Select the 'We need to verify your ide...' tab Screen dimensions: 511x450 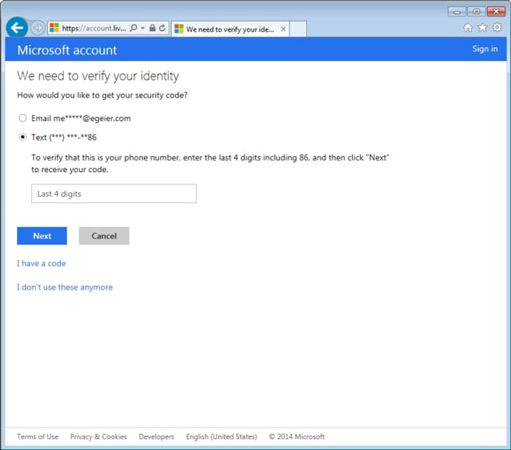[230, 29]
